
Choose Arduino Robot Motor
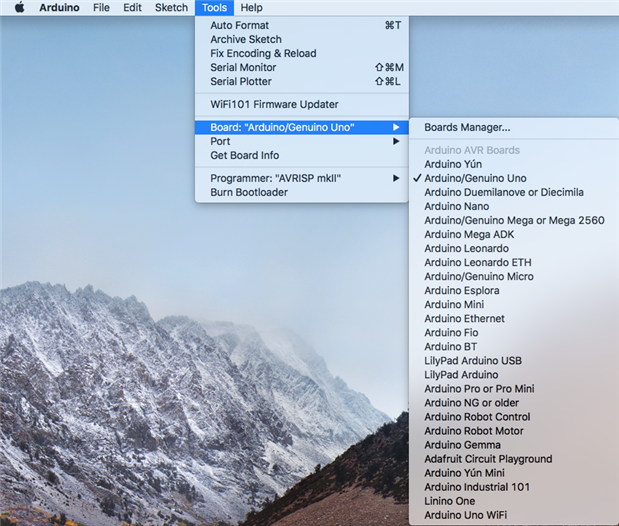[x=514, y=431]
